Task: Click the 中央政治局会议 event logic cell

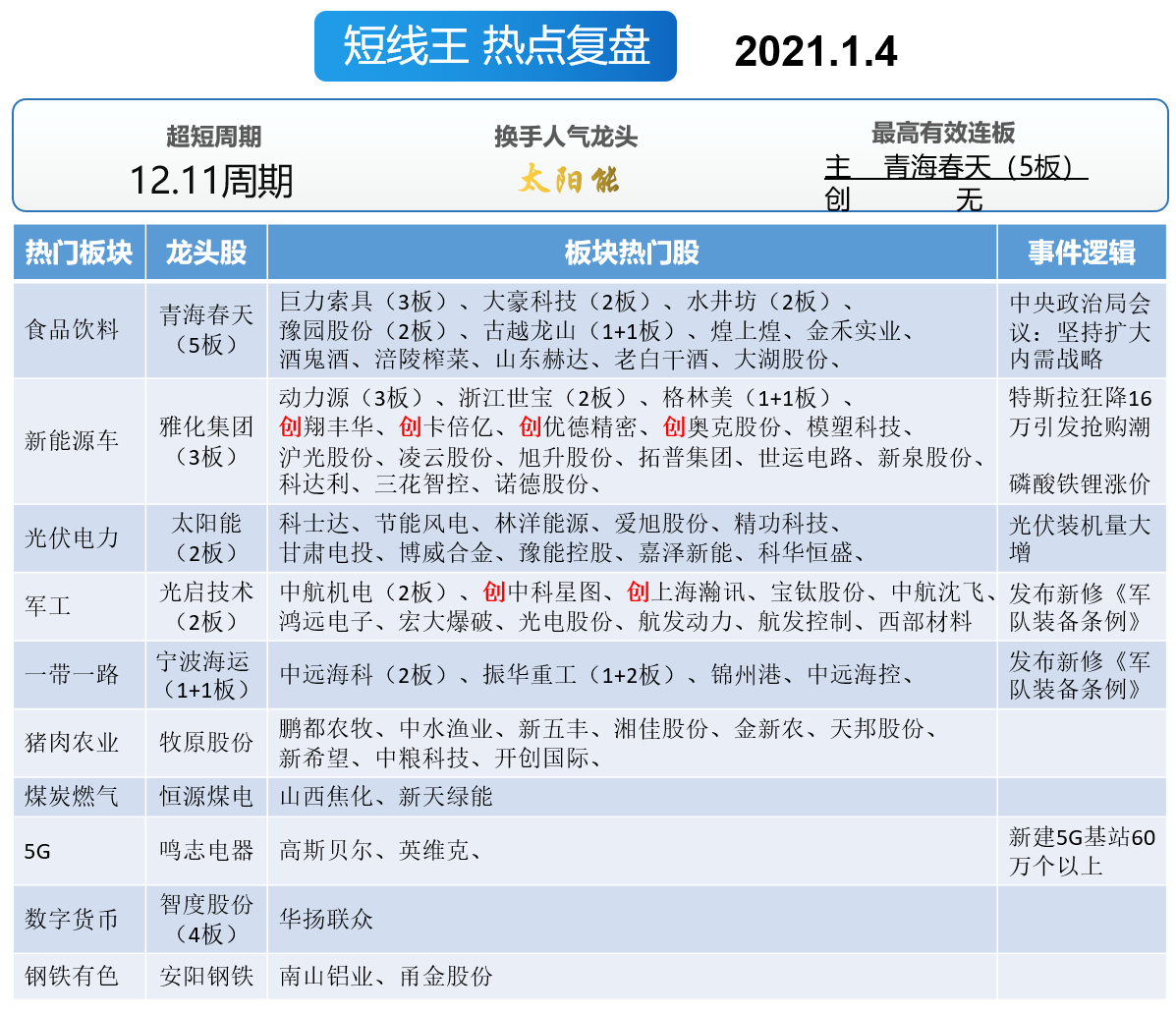Action: click(1082, 331)
